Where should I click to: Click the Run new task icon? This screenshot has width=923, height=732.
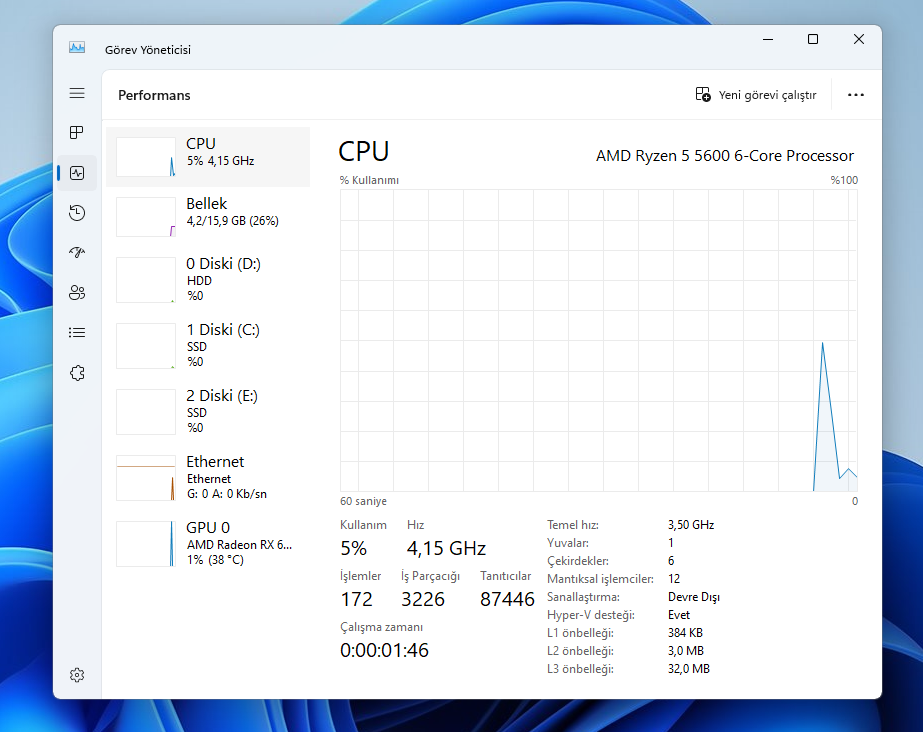(703, 94)
